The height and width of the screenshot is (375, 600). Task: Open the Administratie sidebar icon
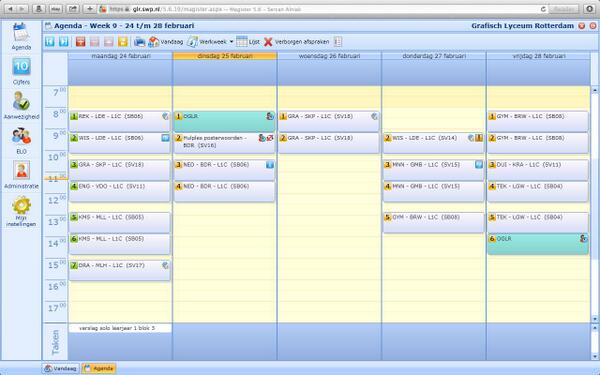21,170
